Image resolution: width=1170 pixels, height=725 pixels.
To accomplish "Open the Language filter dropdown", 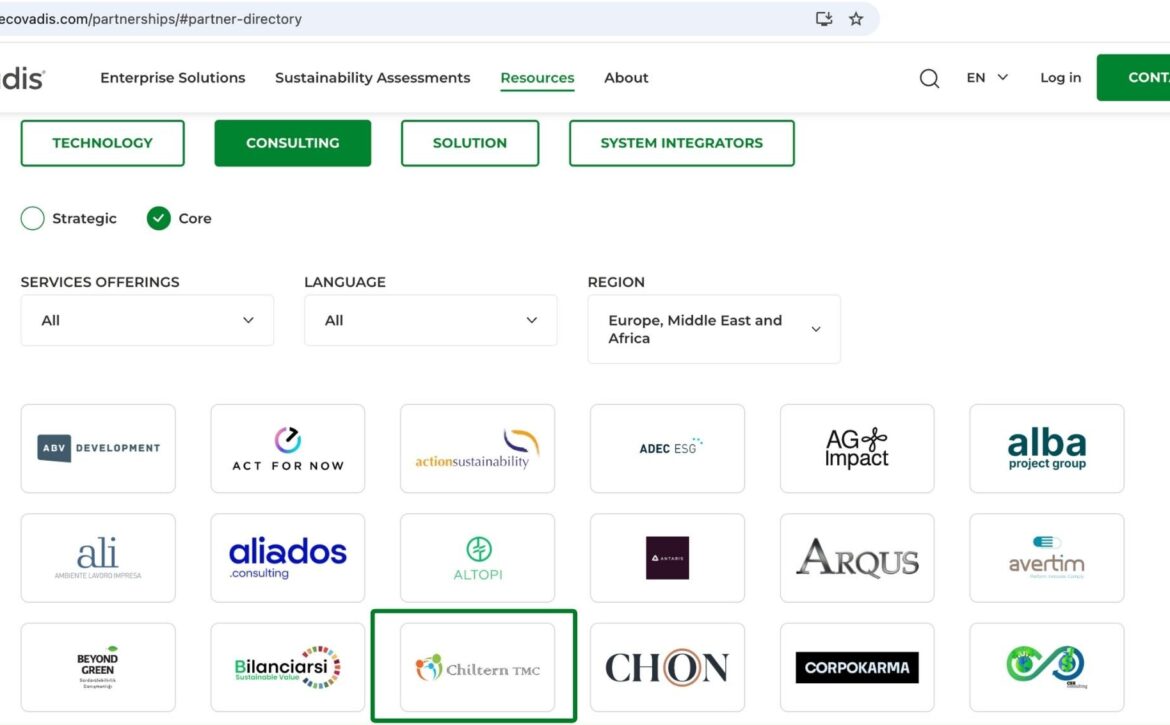I will pos(430,320).
